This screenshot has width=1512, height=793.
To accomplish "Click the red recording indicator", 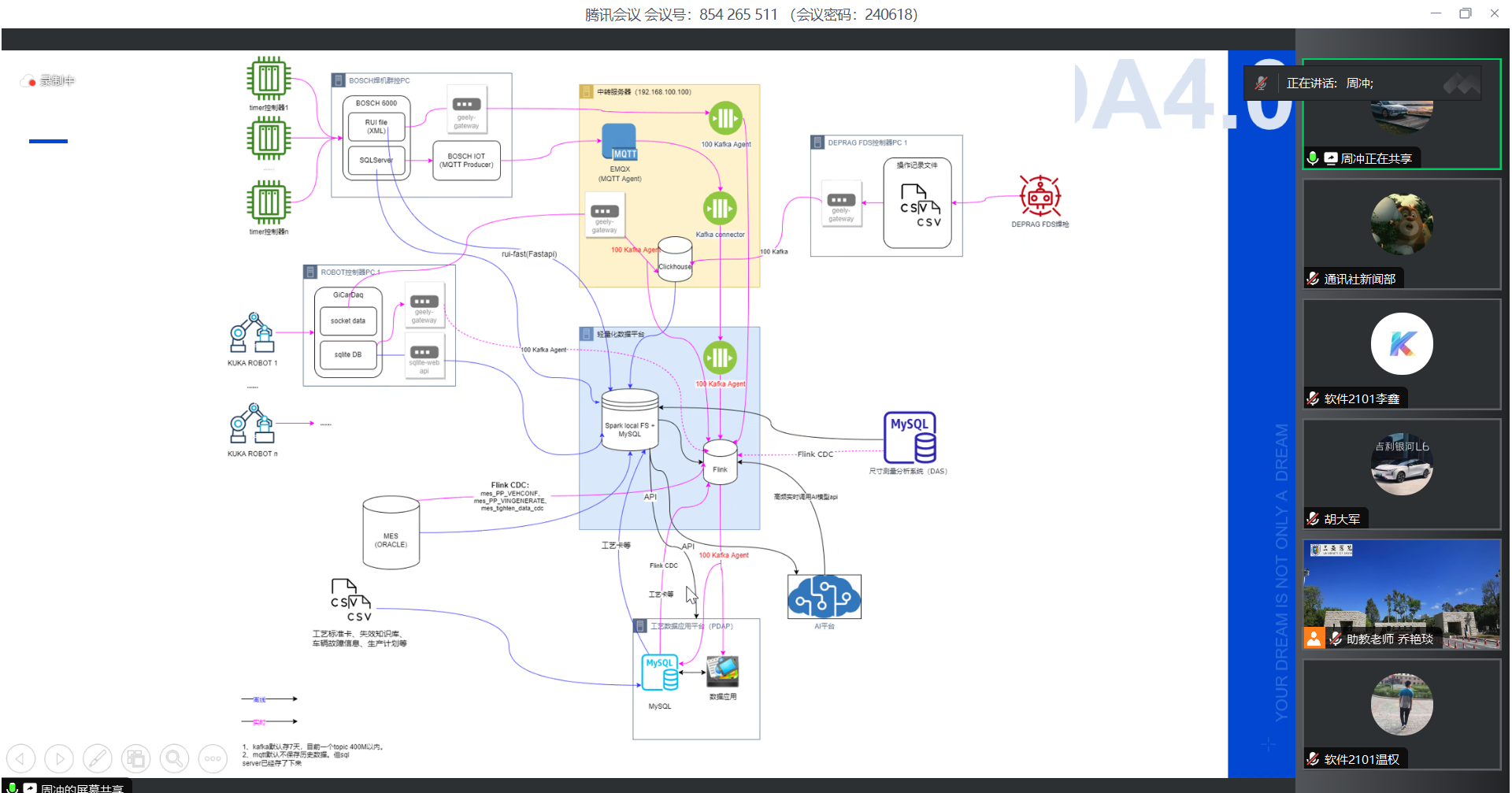I will click(30, 81).
